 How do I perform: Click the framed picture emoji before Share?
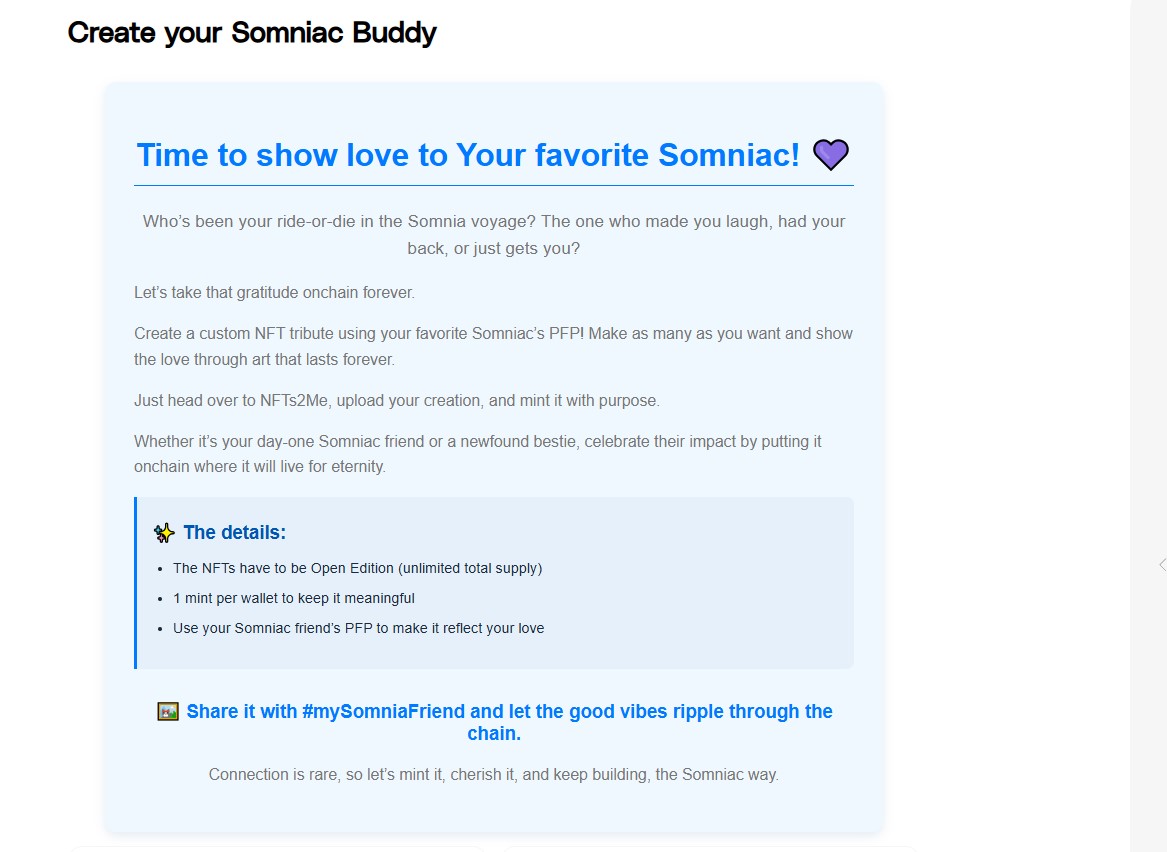168,712
